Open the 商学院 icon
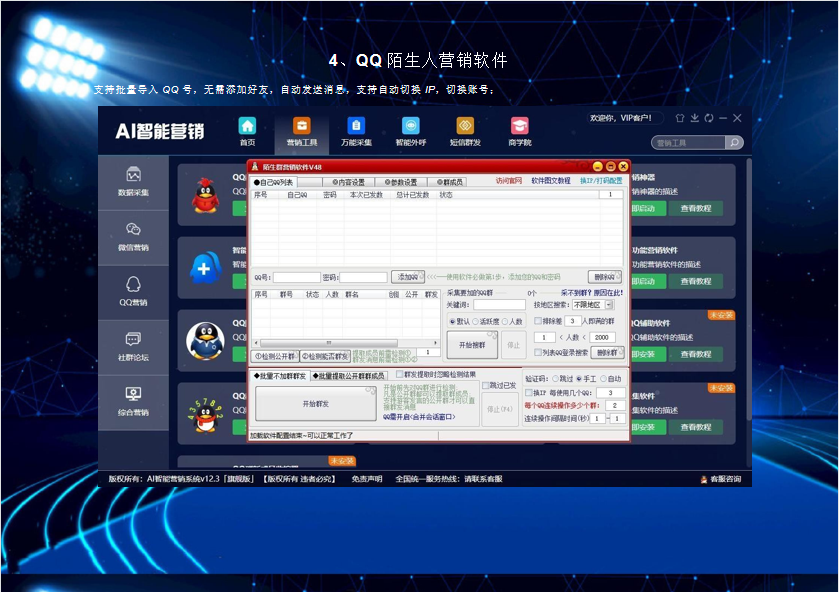This screenshot has width=839, height=592. [x=520, y=126]
